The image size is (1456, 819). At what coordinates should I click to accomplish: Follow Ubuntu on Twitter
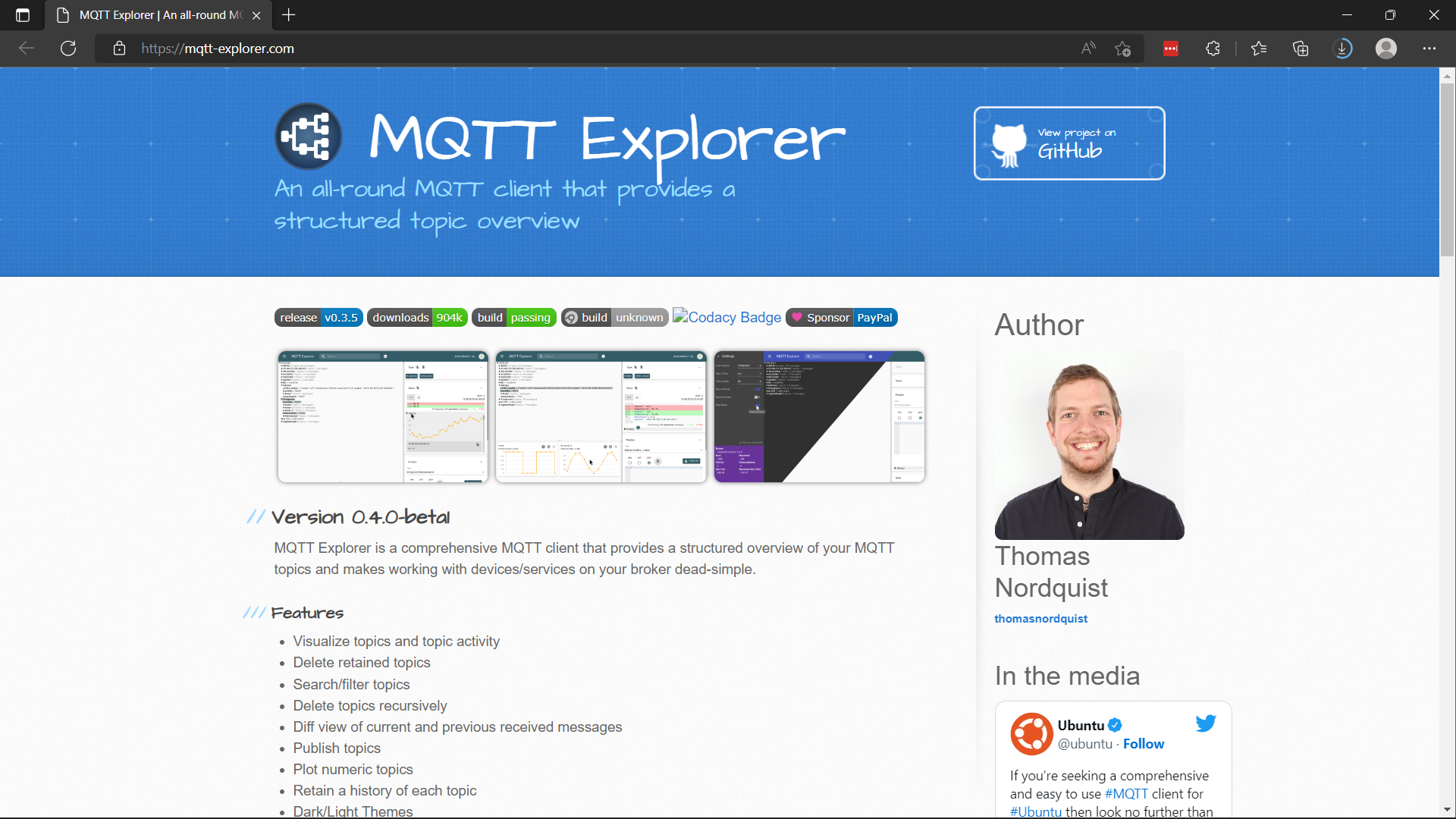[1144, 744]
